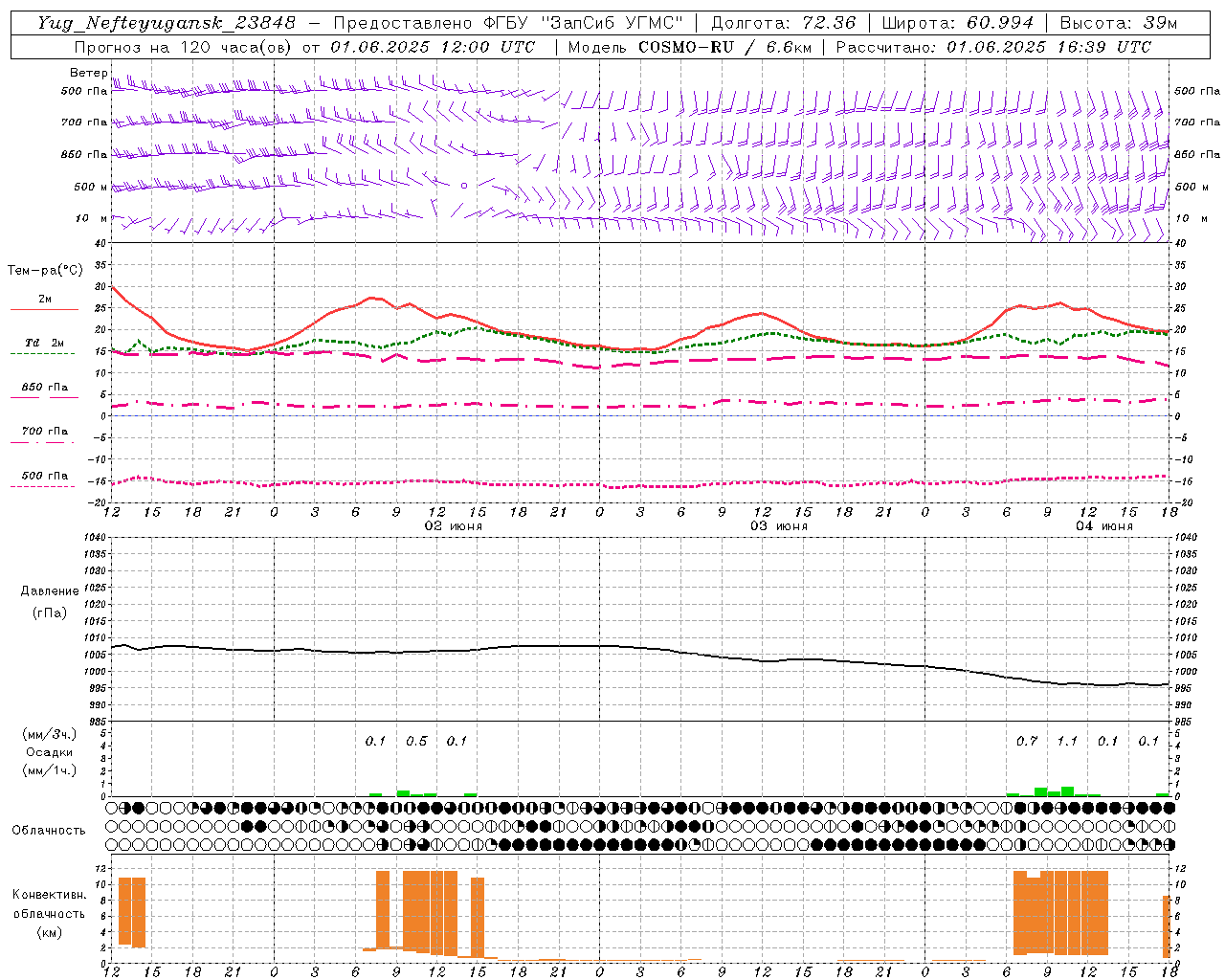Click the Долгота: 72.36 header value
The height and width of the screenshot is (980, 1225).
coord(784,23)
